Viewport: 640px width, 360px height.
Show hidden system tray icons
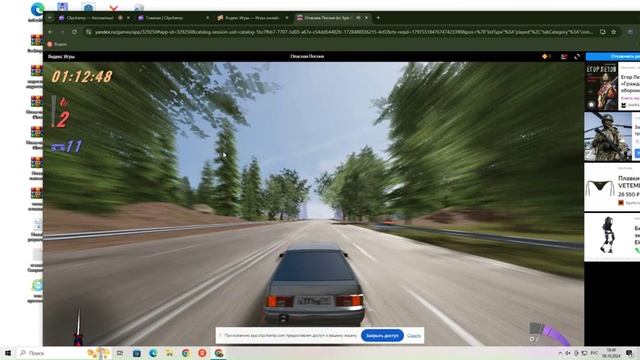pos(560,353)
